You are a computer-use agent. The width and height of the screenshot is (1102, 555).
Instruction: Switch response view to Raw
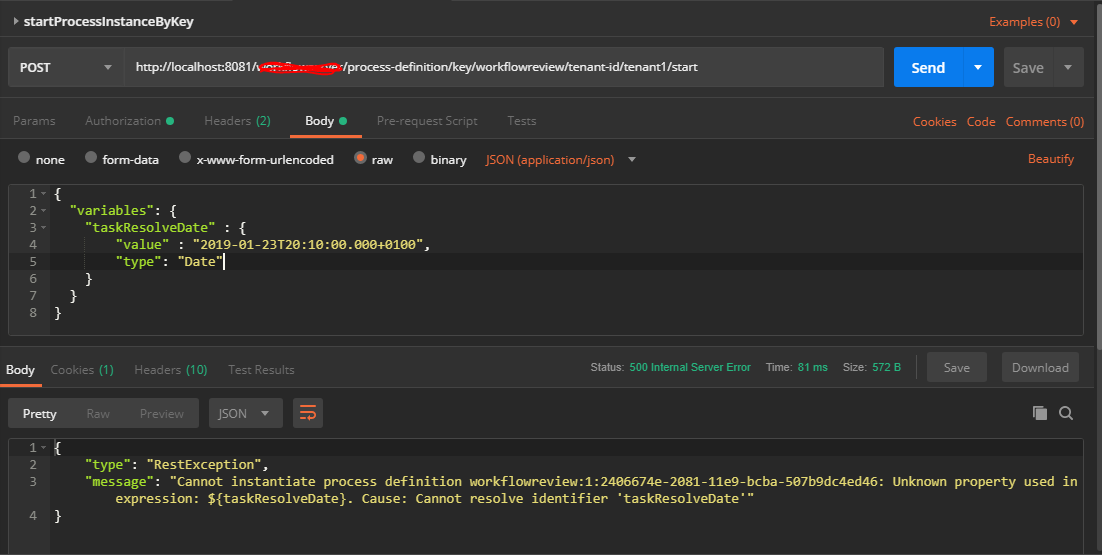pos(98,413)
